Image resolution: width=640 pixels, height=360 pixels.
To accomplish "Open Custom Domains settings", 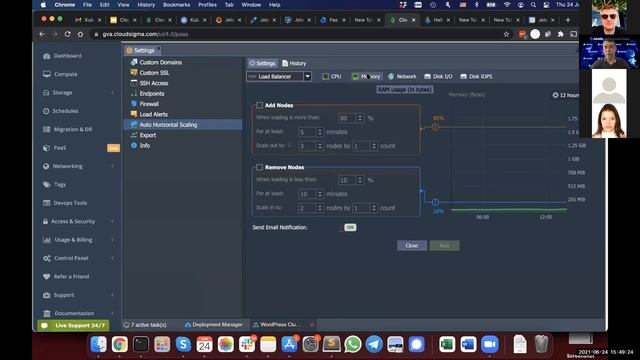I will (156, 62).
